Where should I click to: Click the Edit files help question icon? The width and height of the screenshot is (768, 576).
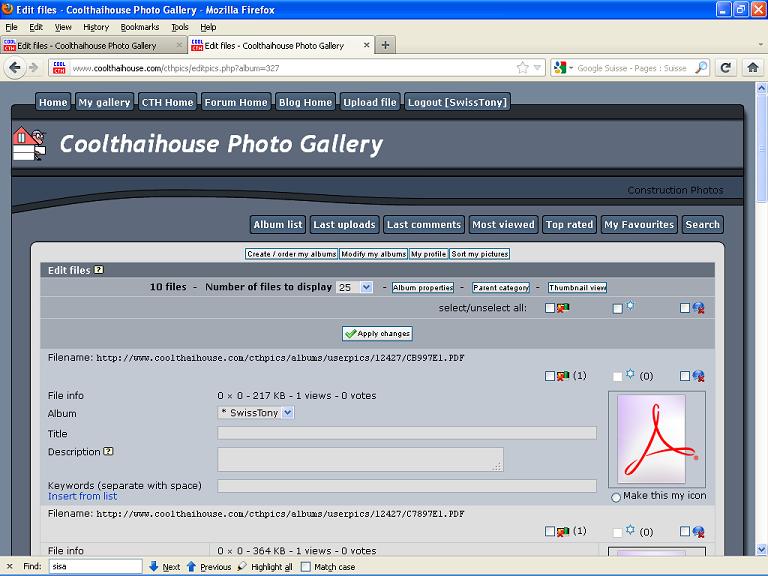click(99, 270)
